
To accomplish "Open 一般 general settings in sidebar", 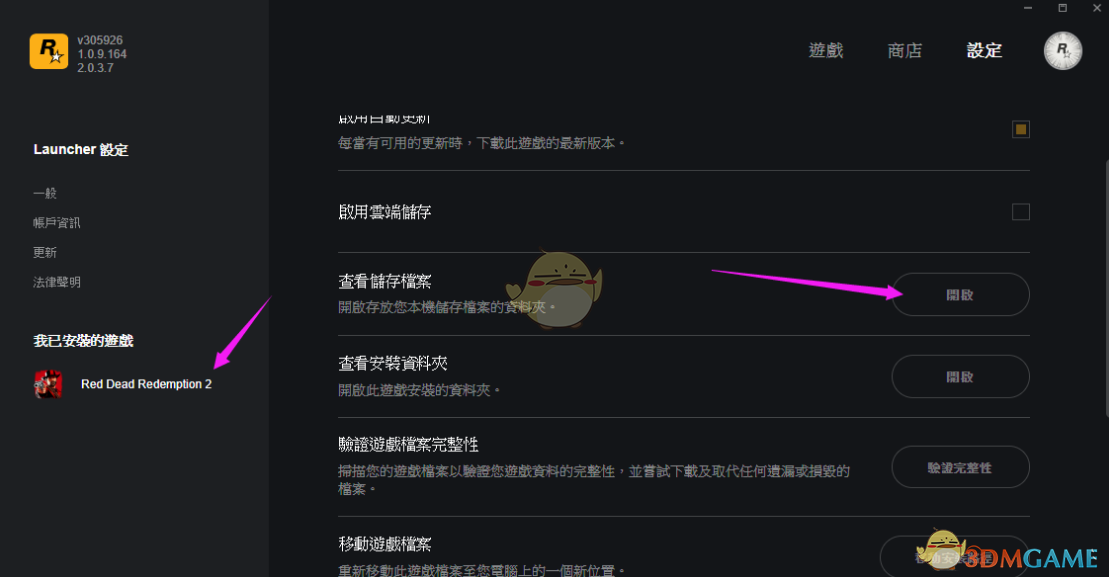I will [45, 193].
